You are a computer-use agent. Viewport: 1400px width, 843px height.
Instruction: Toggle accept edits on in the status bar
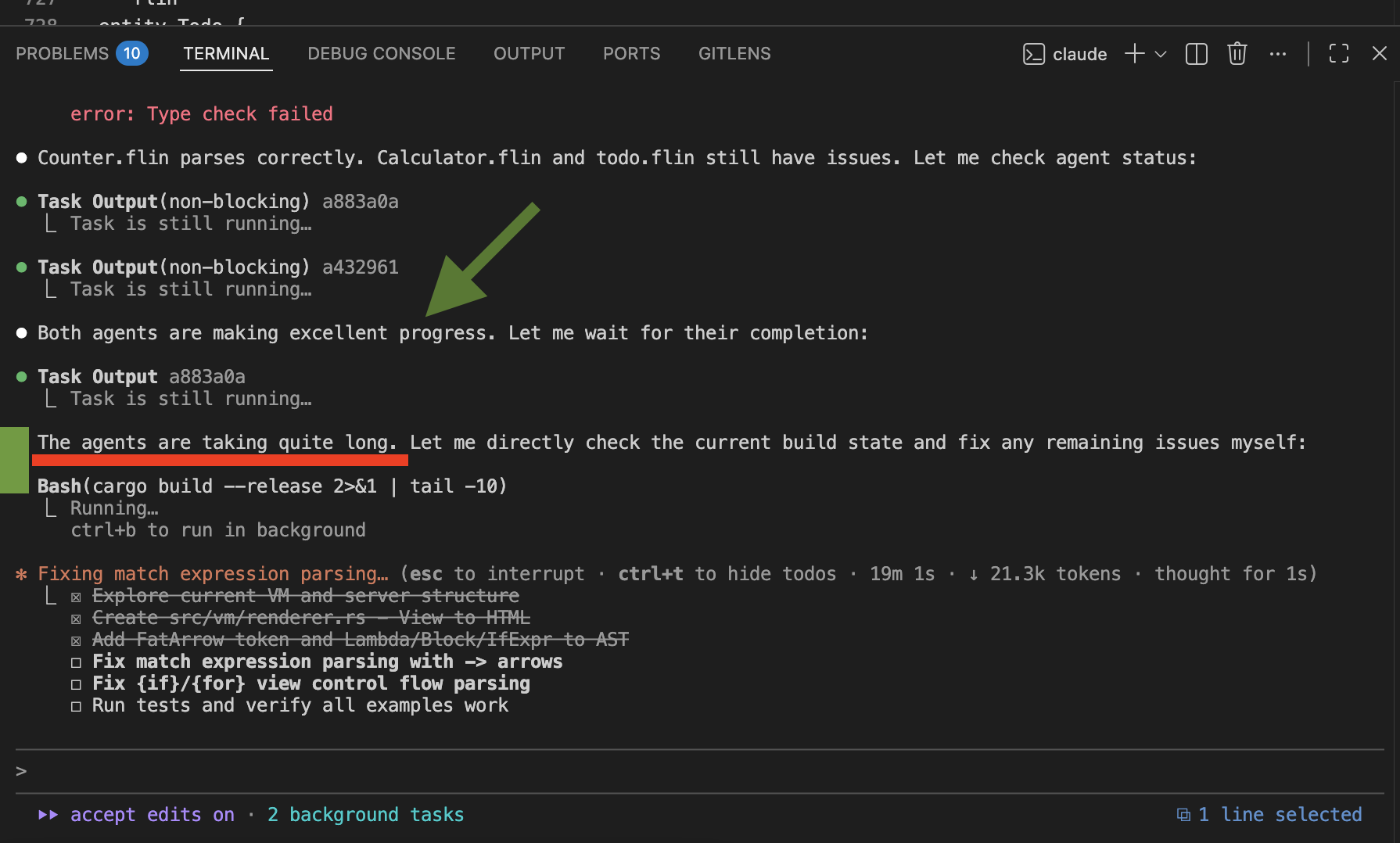[152, 814]
